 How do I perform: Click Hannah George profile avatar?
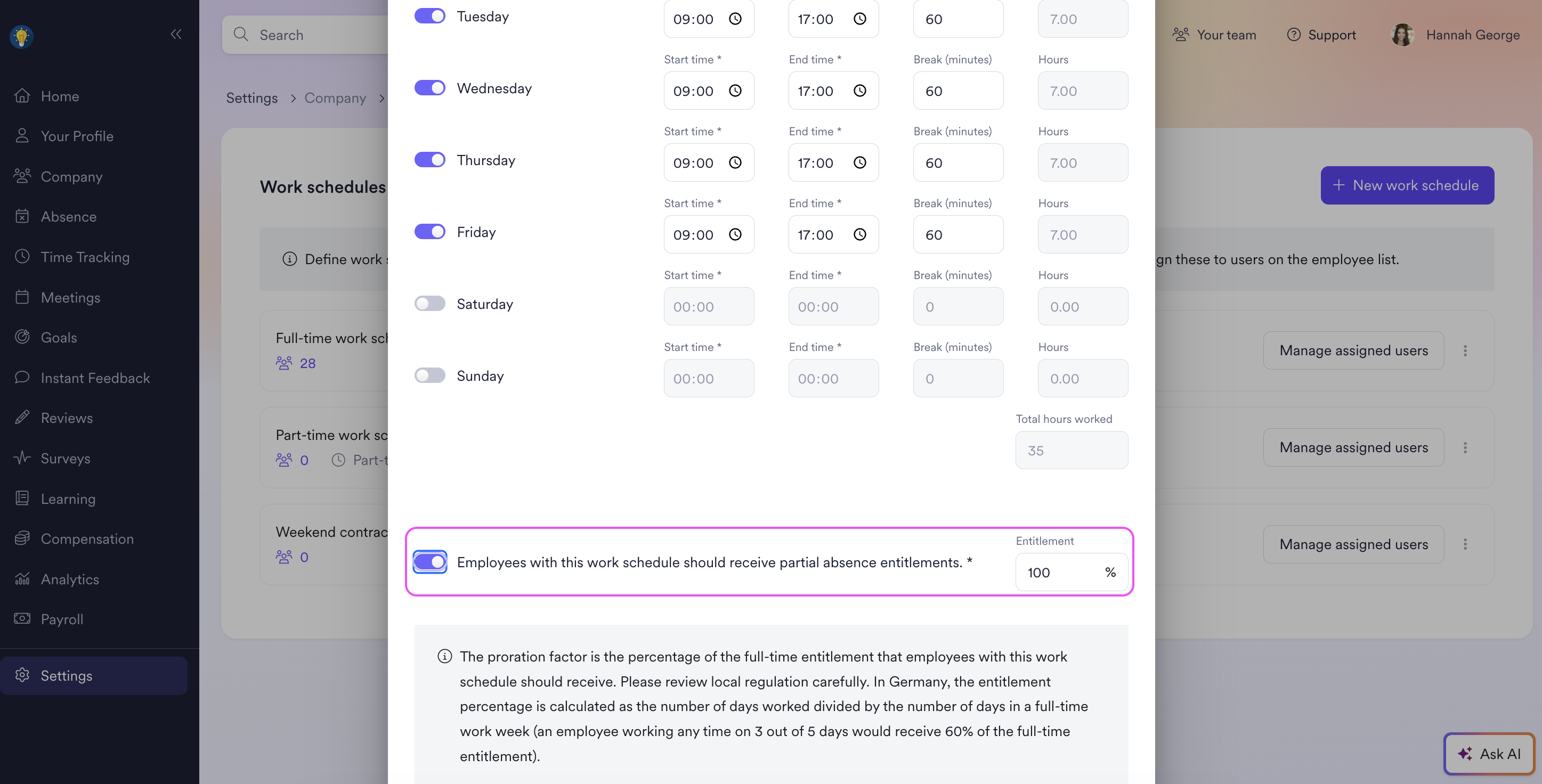pyautogui.click(x=1402, y=35)
